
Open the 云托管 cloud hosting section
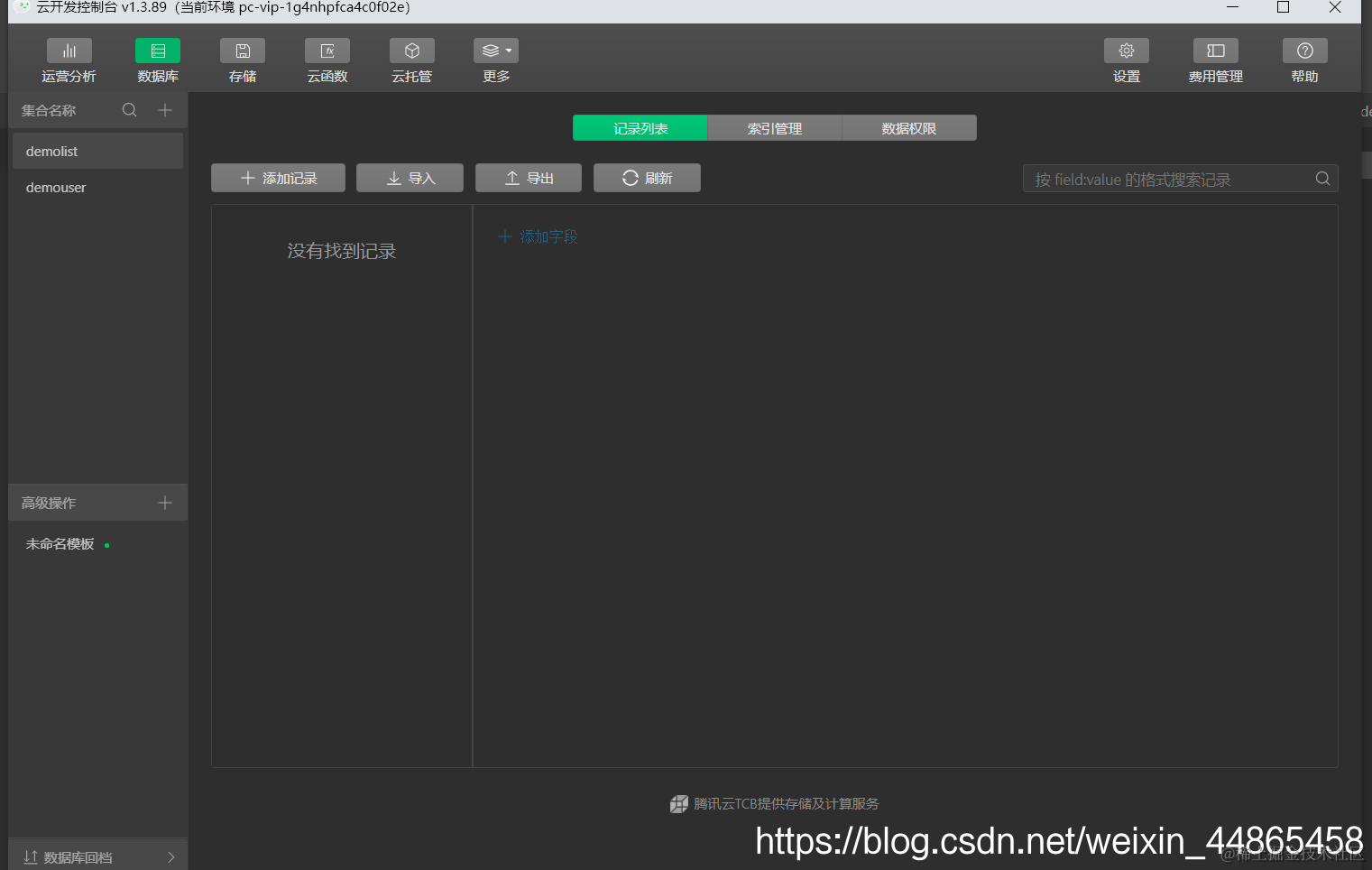pyautogui.click(x=412, y=61)
